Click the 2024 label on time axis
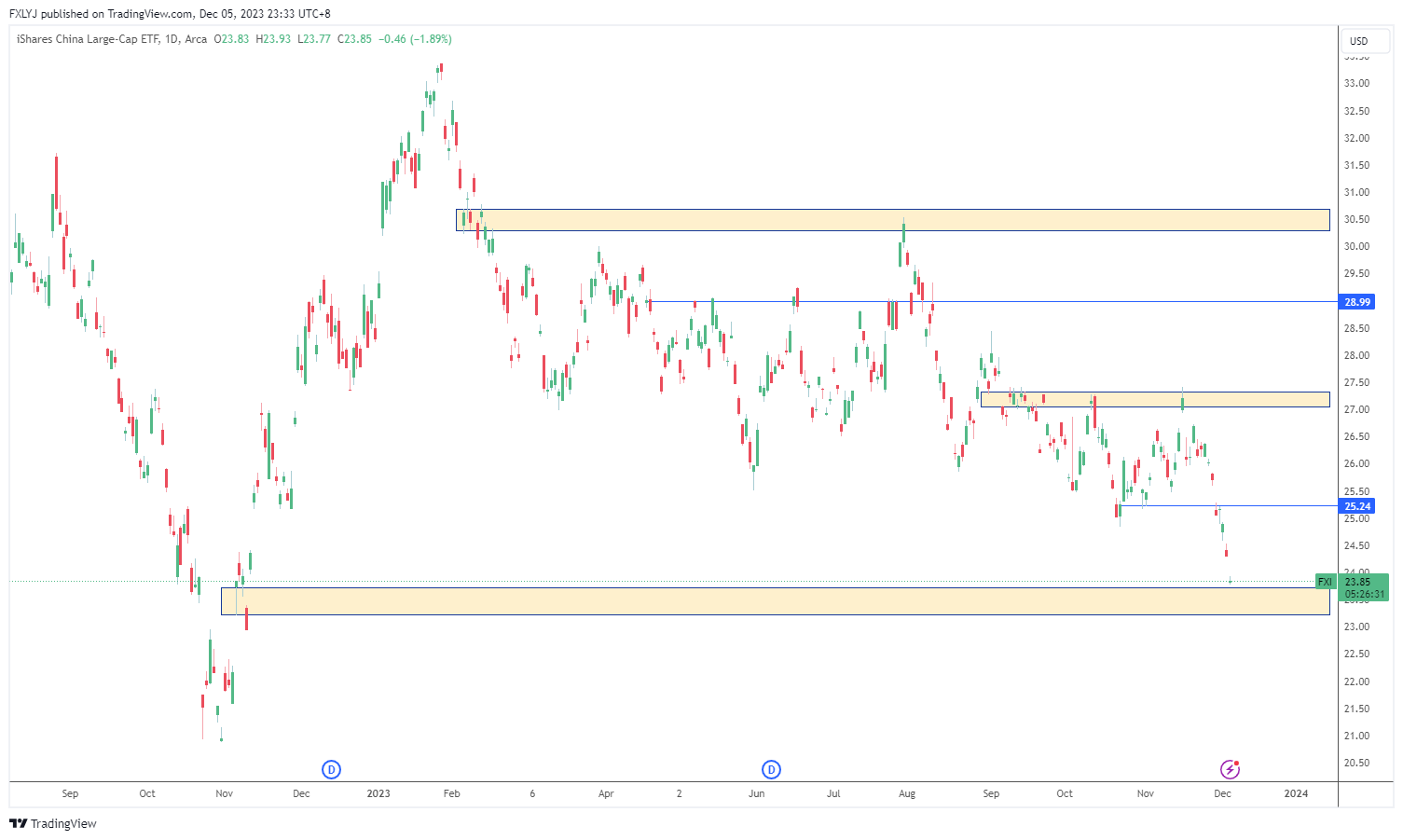 1296,794
